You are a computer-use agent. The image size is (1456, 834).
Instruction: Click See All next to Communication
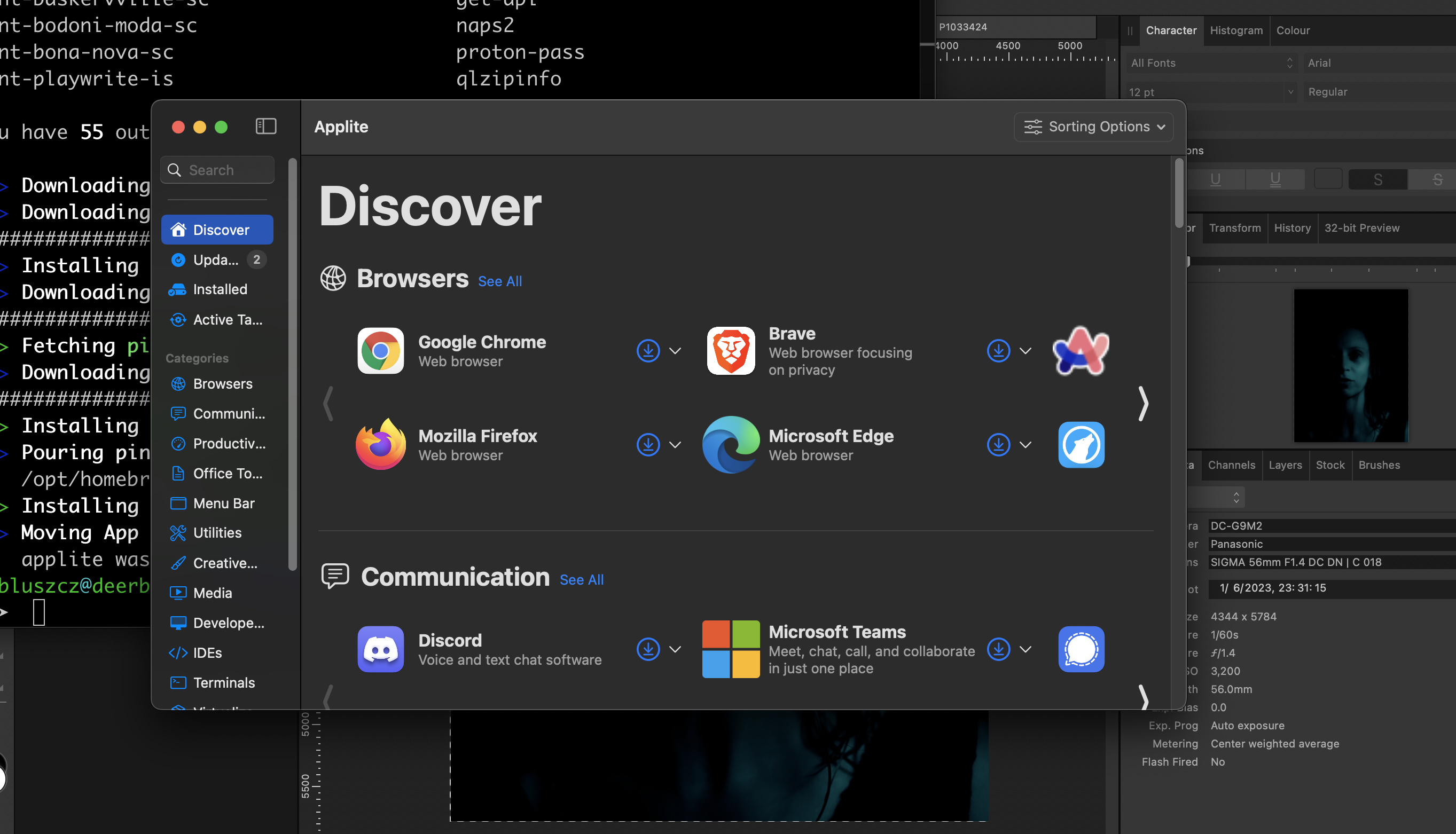pyautogui.click(x=582, y=580)
